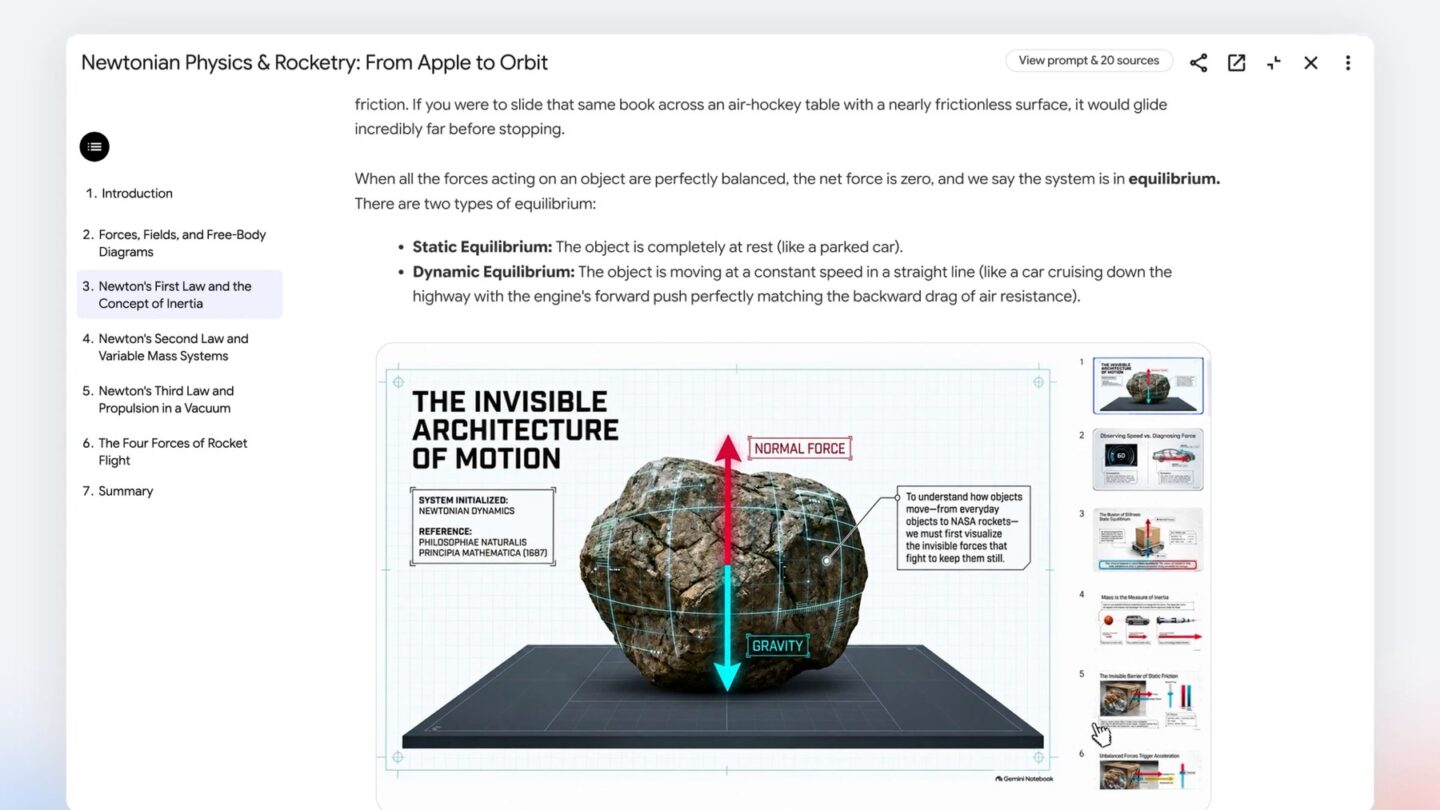Choose slide 3 thumbnail, Illusion of Stillness

coord(1148,540)
